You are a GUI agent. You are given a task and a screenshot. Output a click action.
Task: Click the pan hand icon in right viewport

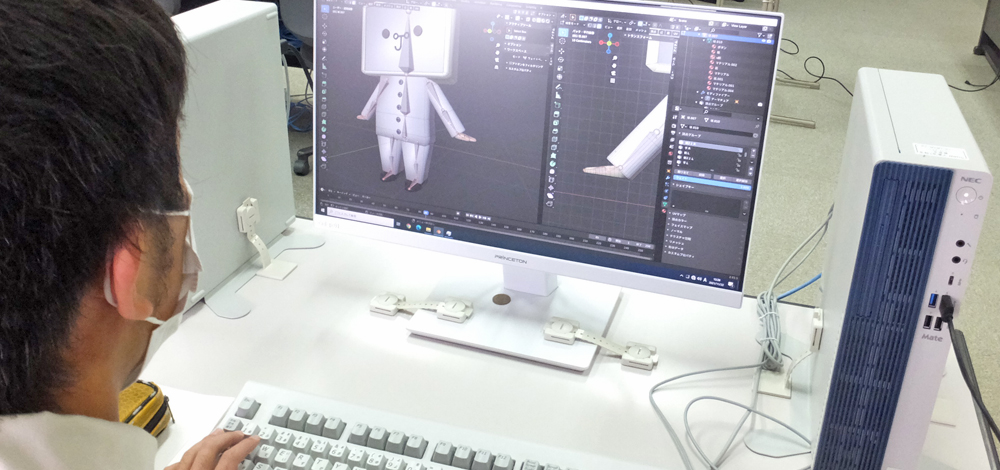[x=614, y=66]
